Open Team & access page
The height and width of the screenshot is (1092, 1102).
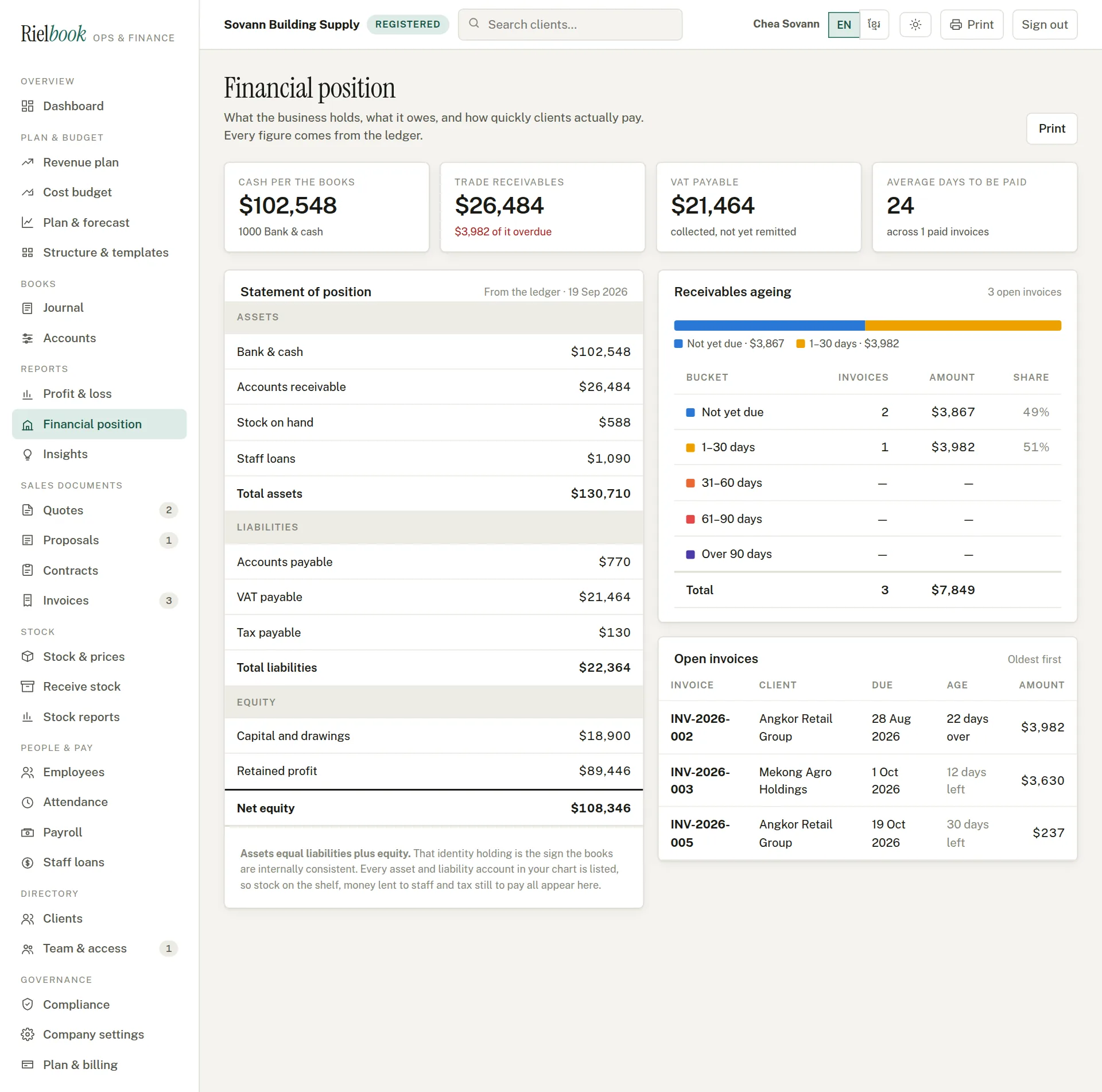pyautogui.click(x=99, y=948)
